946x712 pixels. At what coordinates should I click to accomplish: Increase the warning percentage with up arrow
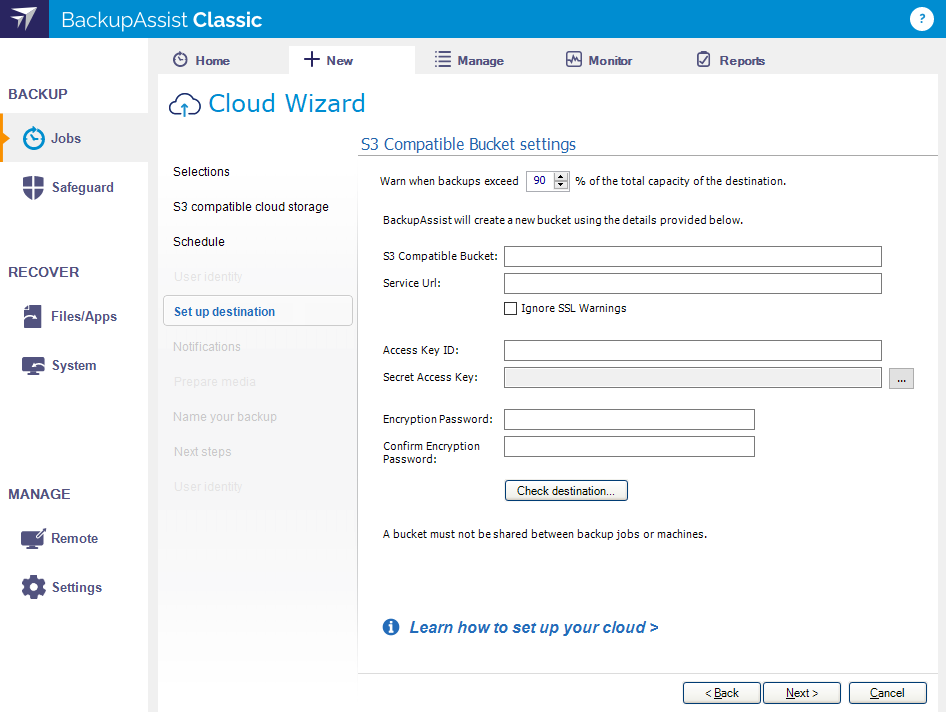(x=561, y=177)
